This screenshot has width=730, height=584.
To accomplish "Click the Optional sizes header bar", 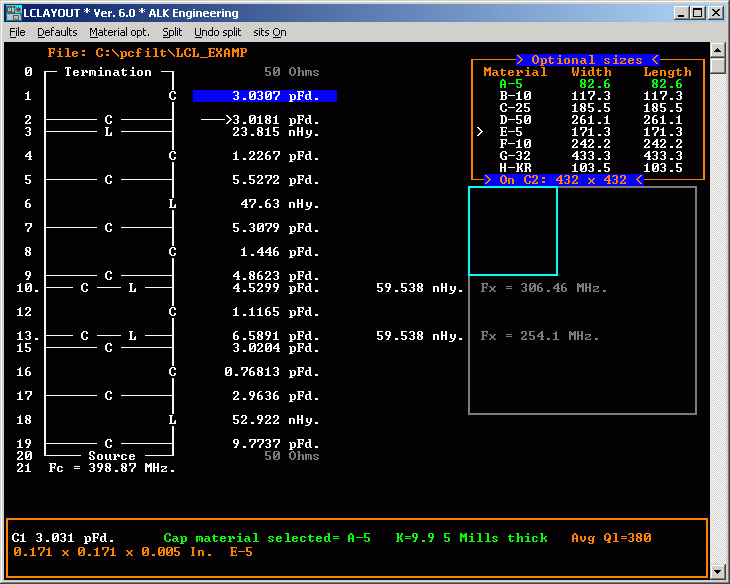I will point(587,60).
